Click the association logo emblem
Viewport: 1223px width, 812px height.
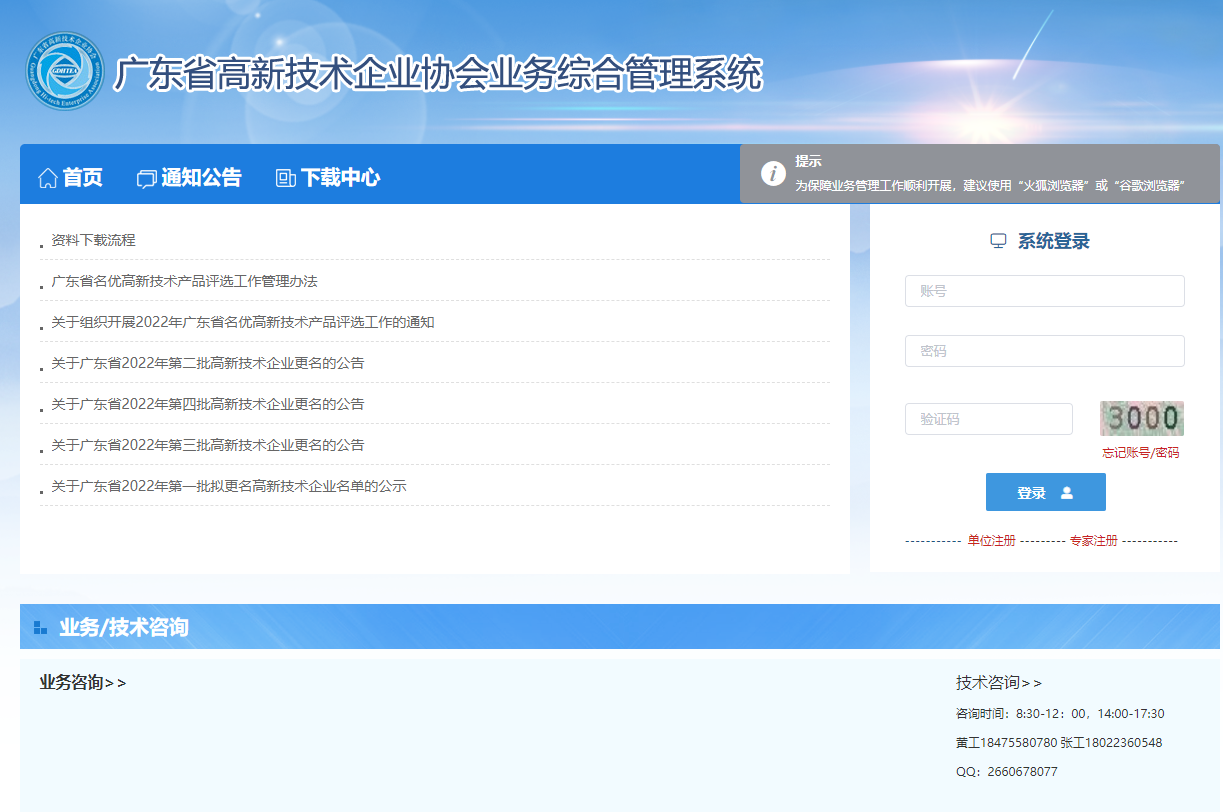click(65, 72)
